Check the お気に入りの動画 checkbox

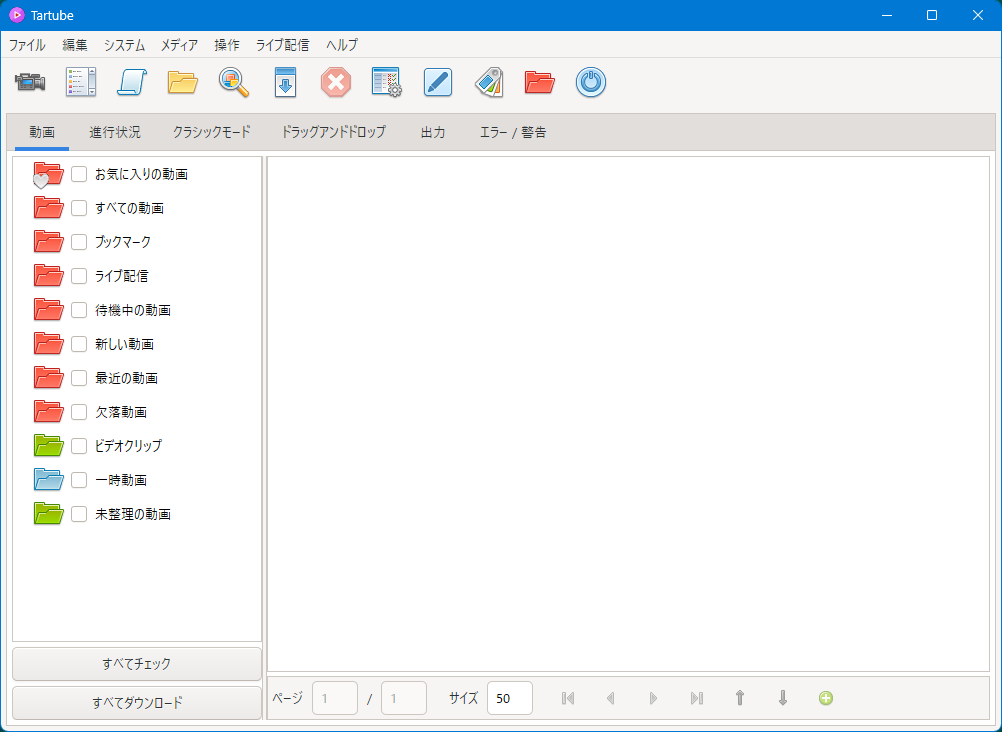[x=79, y=174]
